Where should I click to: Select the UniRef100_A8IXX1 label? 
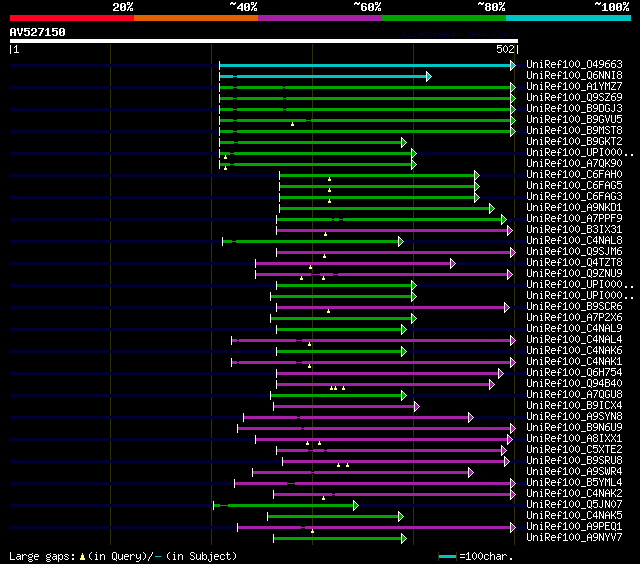pyautogui.click(x=574, y=439)
